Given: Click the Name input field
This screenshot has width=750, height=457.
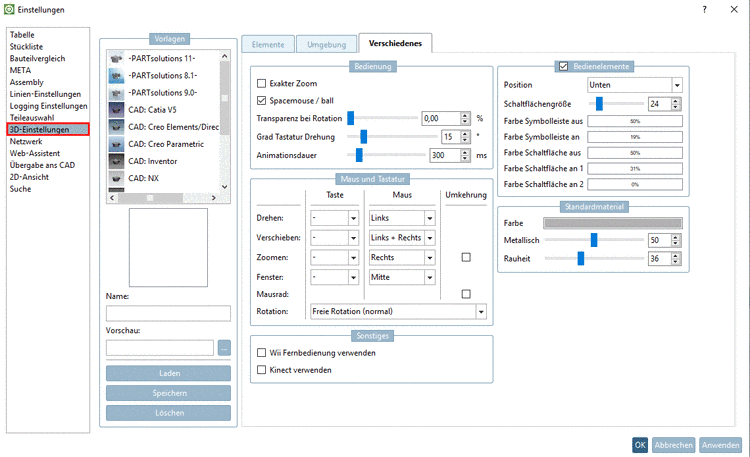Looking at the screenshot, I should tap(168, 313).
